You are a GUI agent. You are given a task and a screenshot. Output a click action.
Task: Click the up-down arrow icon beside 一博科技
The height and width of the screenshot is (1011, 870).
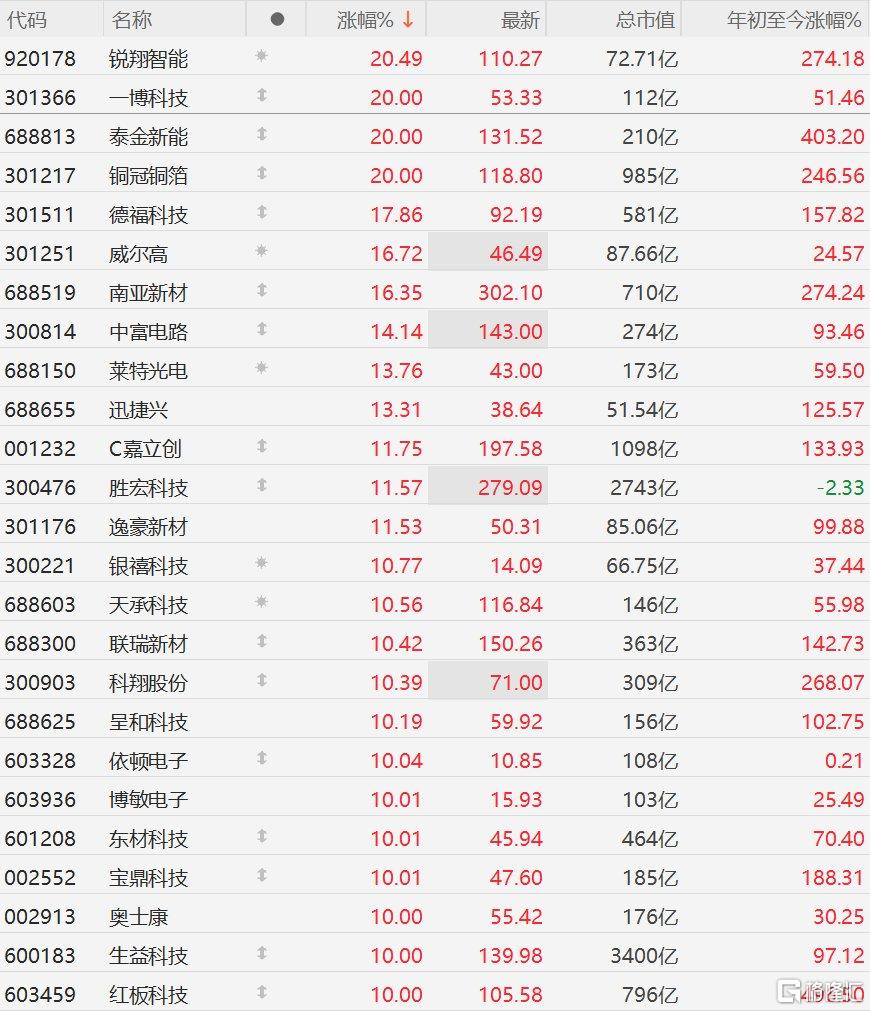(x=261, y=95)
